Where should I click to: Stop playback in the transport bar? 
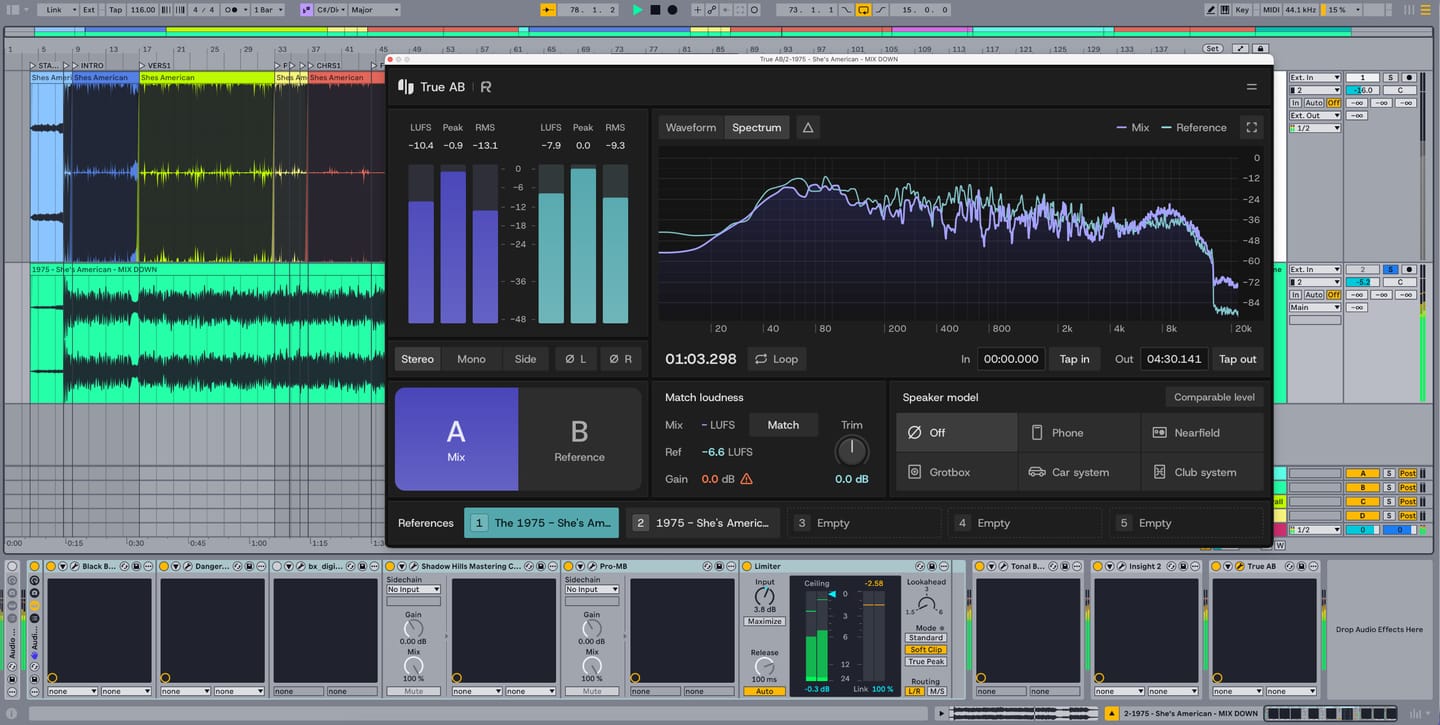[655, 10]
